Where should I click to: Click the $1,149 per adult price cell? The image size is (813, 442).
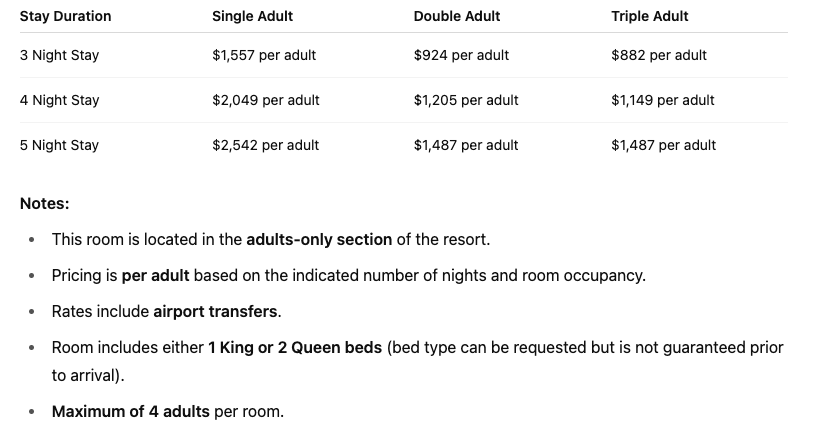coord(663,100)
